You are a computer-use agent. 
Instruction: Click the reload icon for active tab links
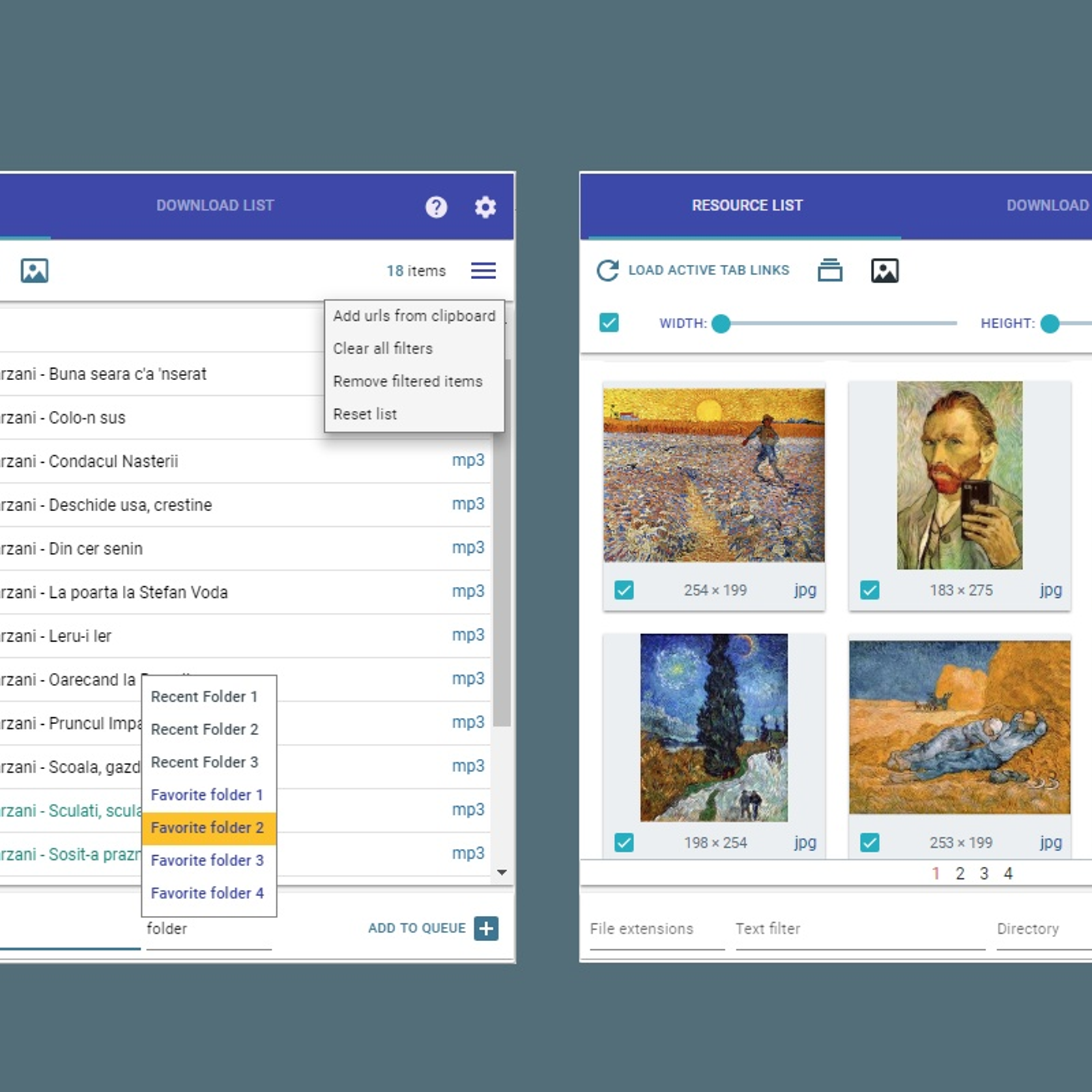point(607,271)
